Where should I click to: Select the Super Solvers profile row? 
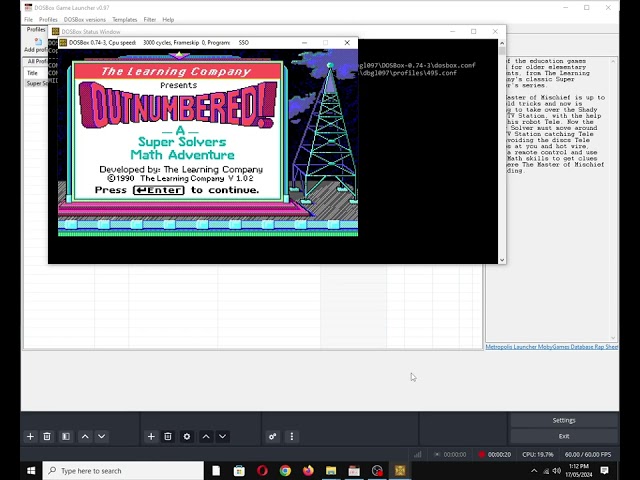(36, 83)
